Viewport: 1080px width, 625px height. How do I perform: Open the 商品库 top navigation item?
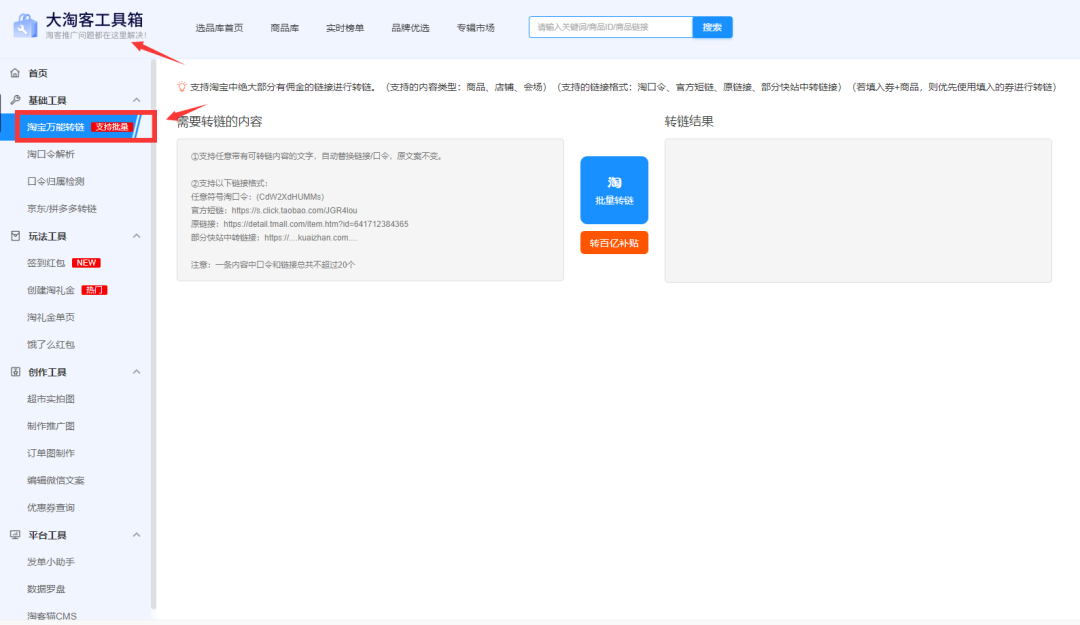(284, 28)
